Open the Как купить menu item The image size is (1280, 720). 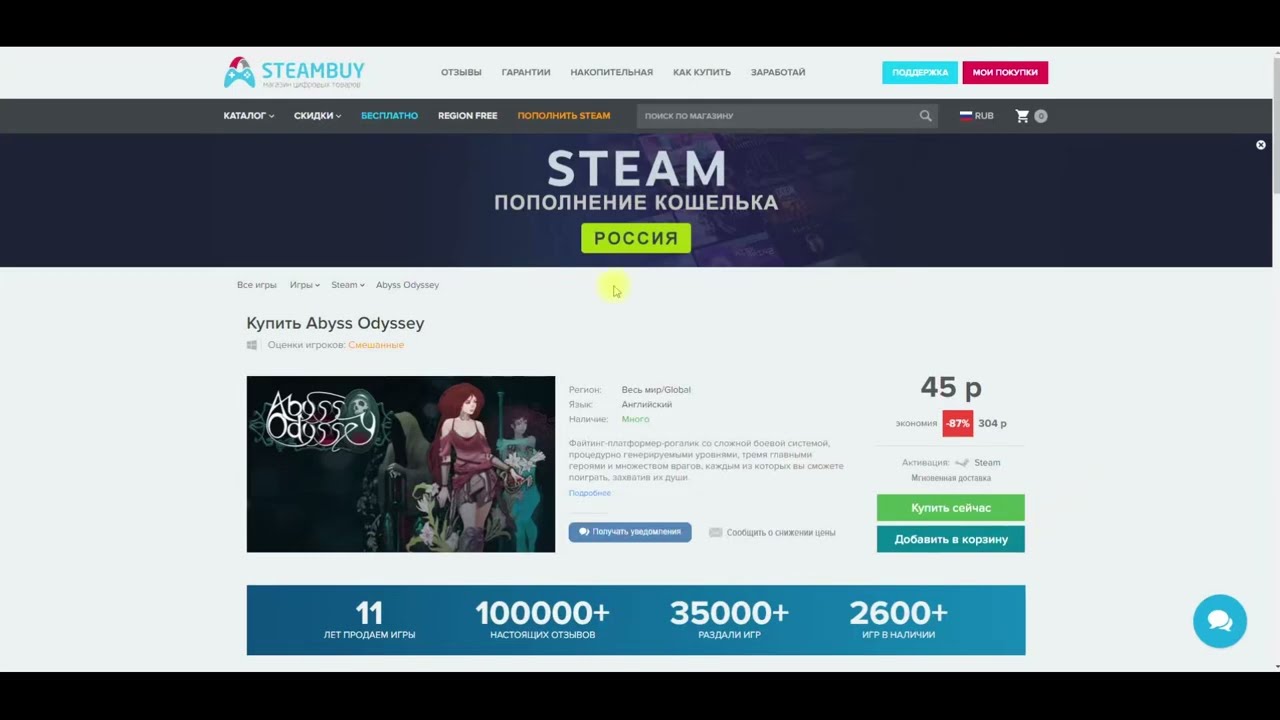tap(702, 72)
